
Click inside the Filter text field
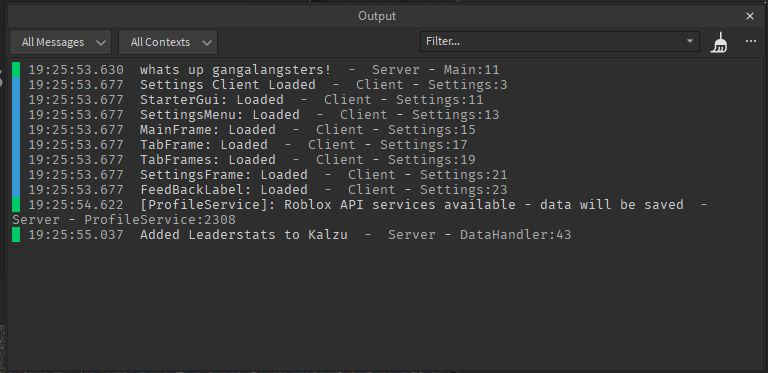pos(552,41)
